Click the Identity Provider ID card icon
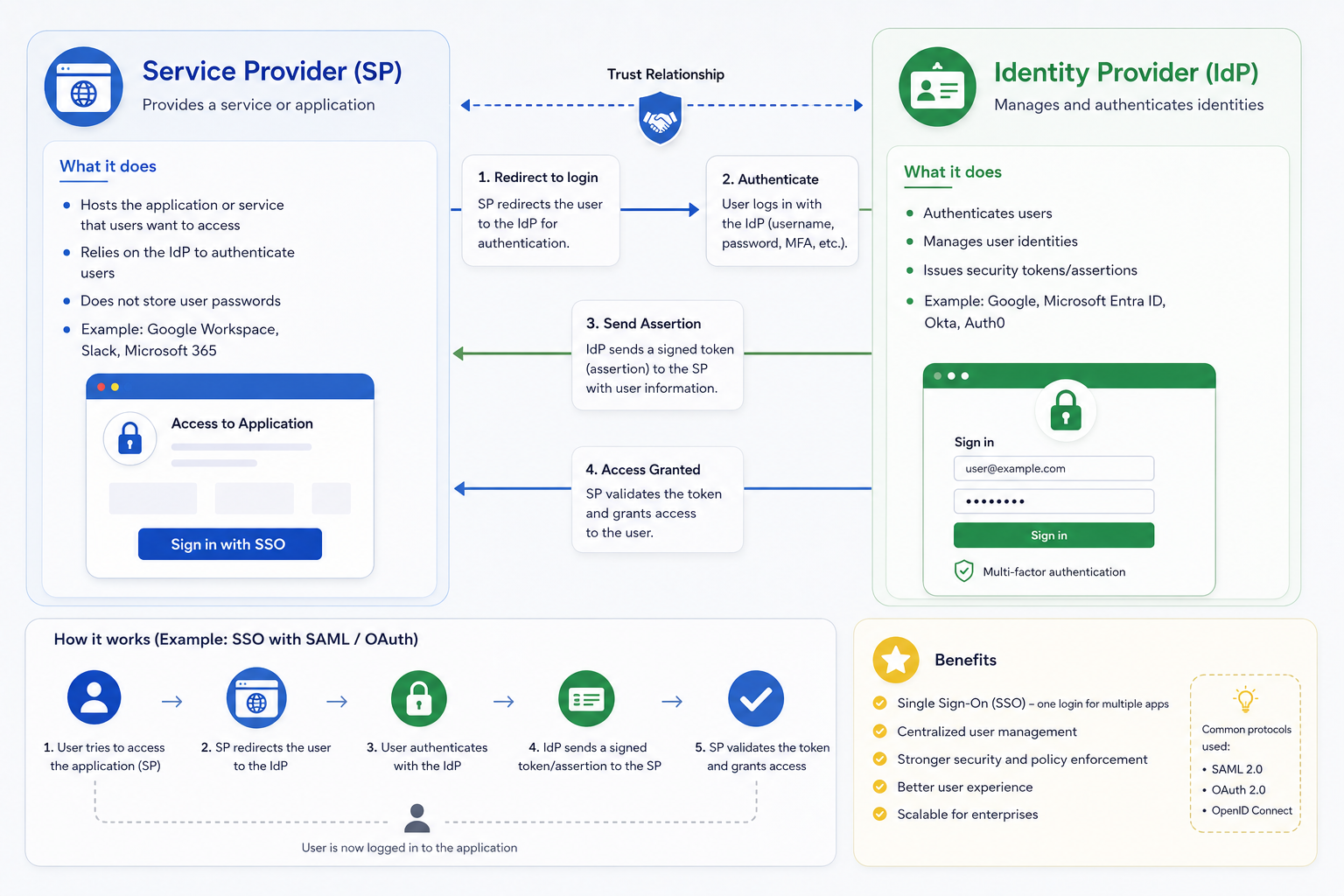 (937, 87)
